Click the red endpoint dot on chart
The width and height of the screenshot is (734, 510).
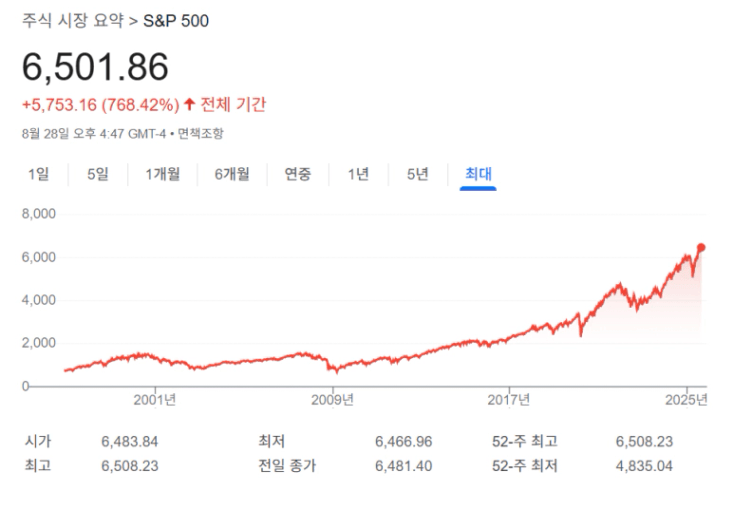pos(701,248)
